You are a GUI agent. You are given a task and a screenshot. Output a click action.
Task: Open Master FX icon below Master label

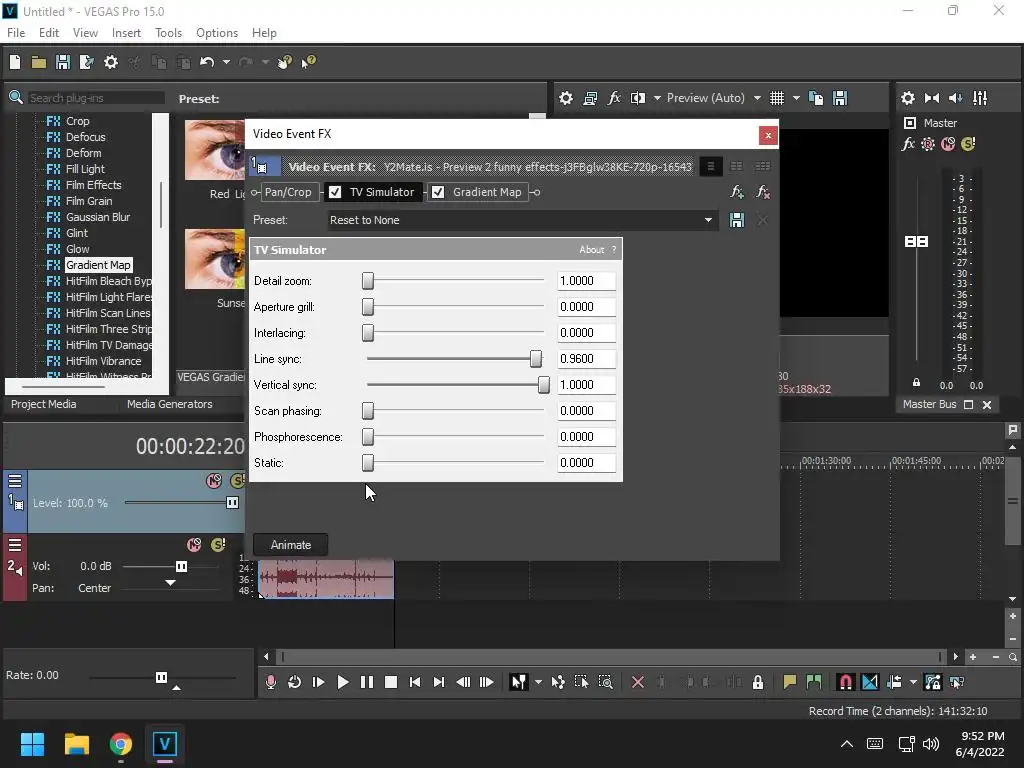(908, 144)
